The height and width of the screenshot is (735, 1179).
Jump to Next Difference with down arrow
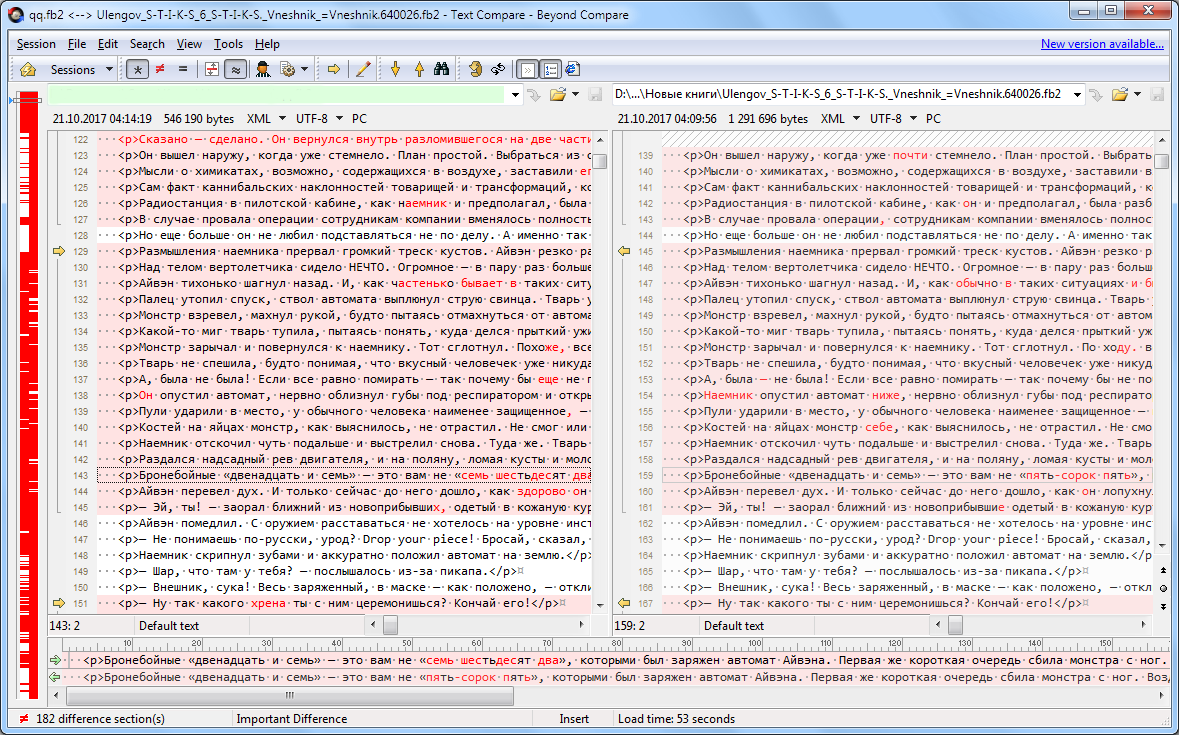tap(395, 70)
